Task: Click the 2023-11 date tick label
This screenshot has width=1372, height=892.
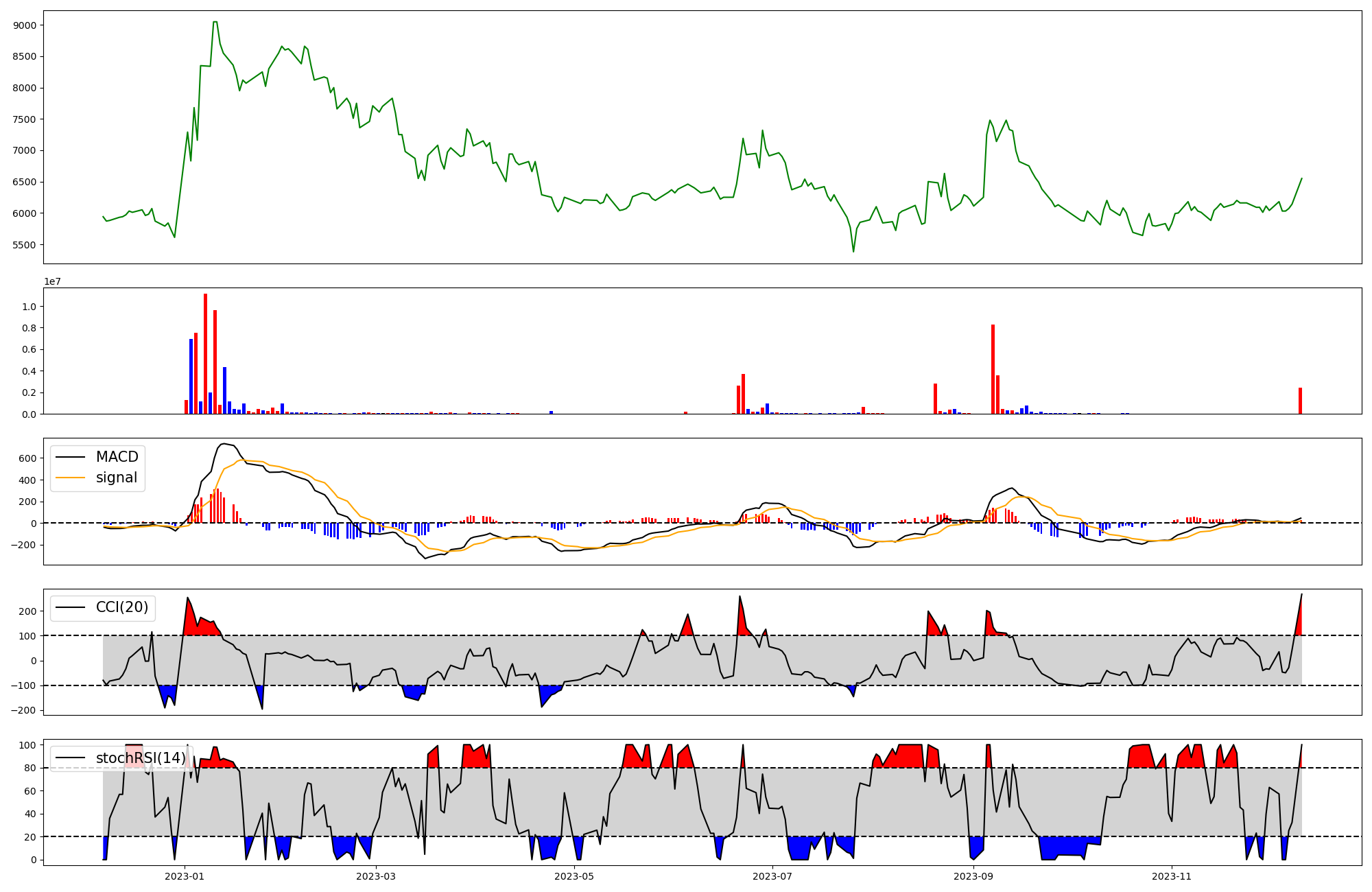Action: [x=1172, y=876]
